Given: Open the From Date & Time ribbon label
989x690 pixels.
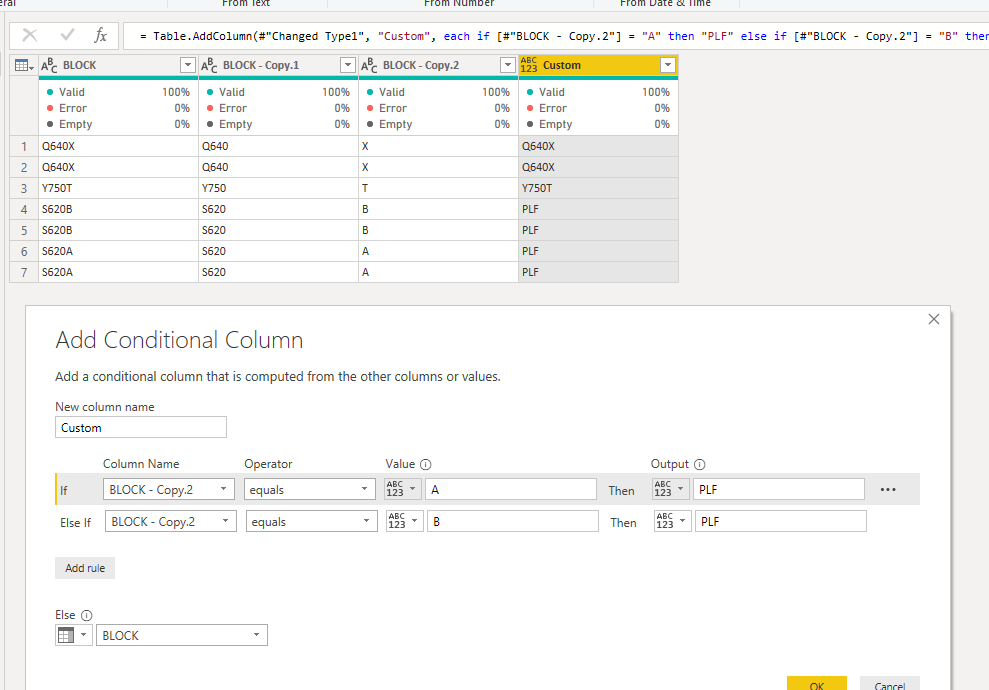Looking at the screenshot, I should [665, 3].
